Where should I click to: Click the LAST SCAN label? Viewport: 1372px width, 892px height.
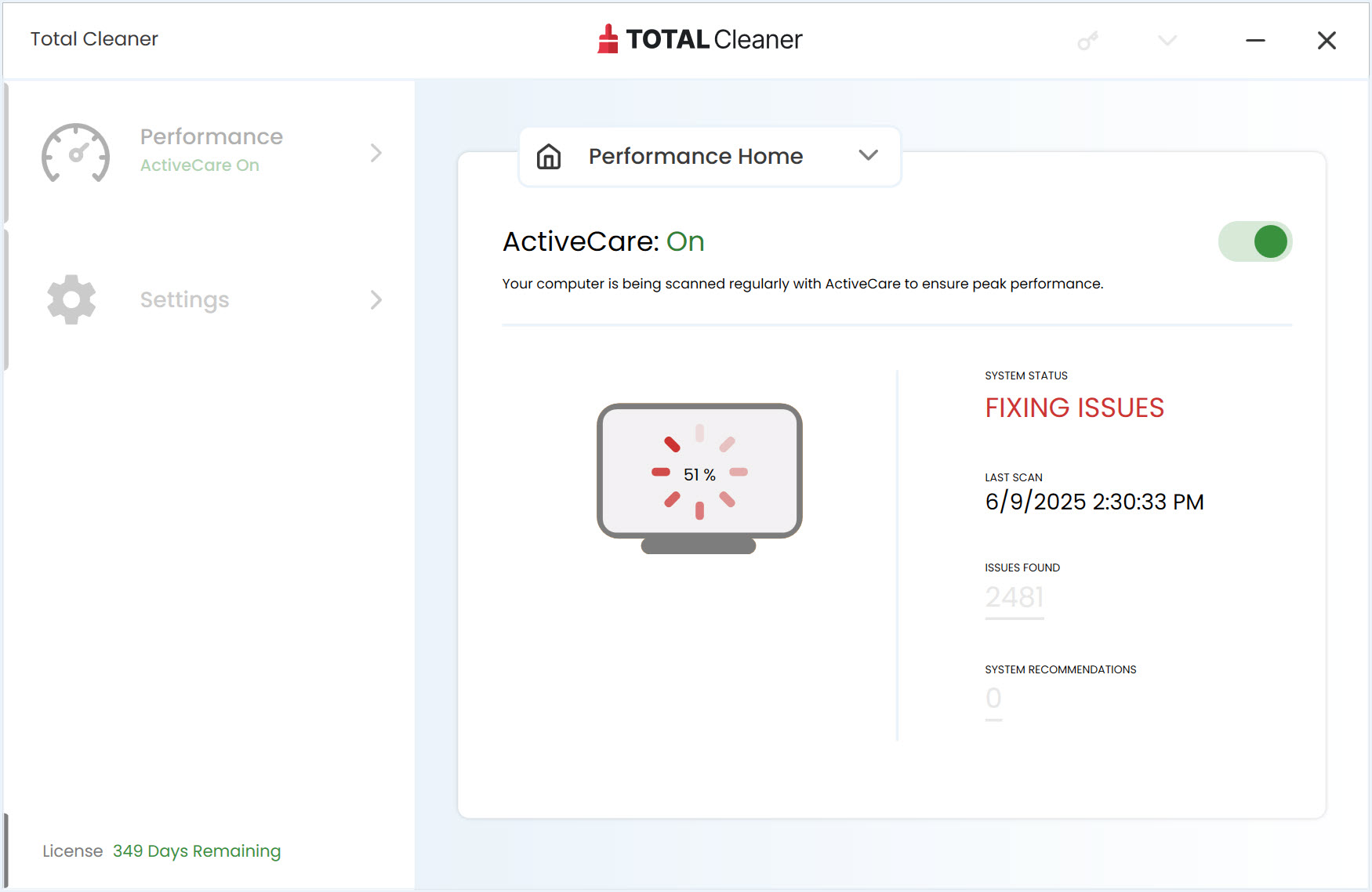click(x=1014, y=477)
